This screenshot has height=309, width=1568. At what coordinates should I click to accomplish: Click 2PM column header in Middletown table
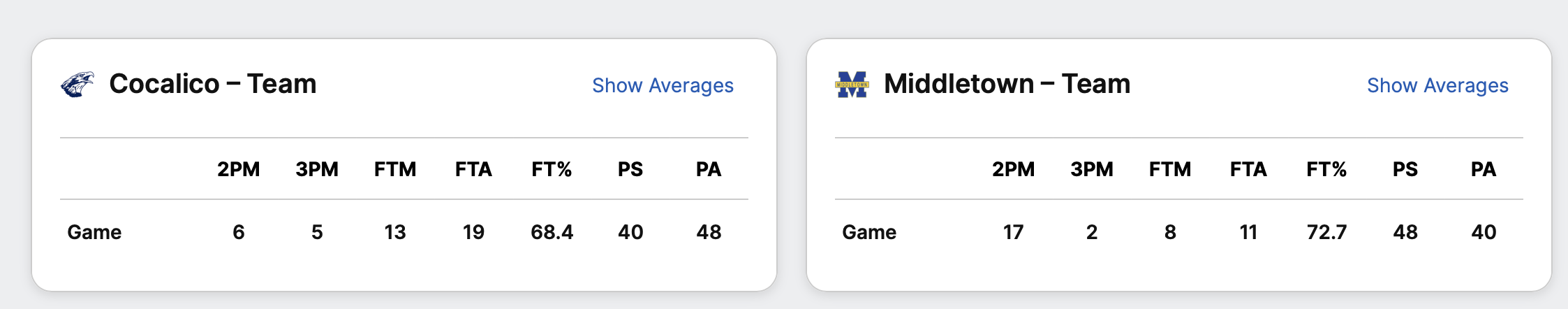1014,169
